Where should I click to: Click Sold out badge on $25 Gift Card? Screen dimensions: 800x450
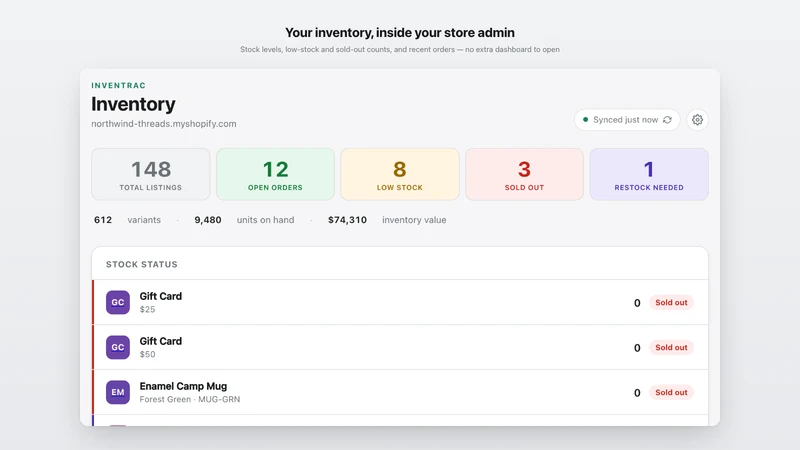671,303
